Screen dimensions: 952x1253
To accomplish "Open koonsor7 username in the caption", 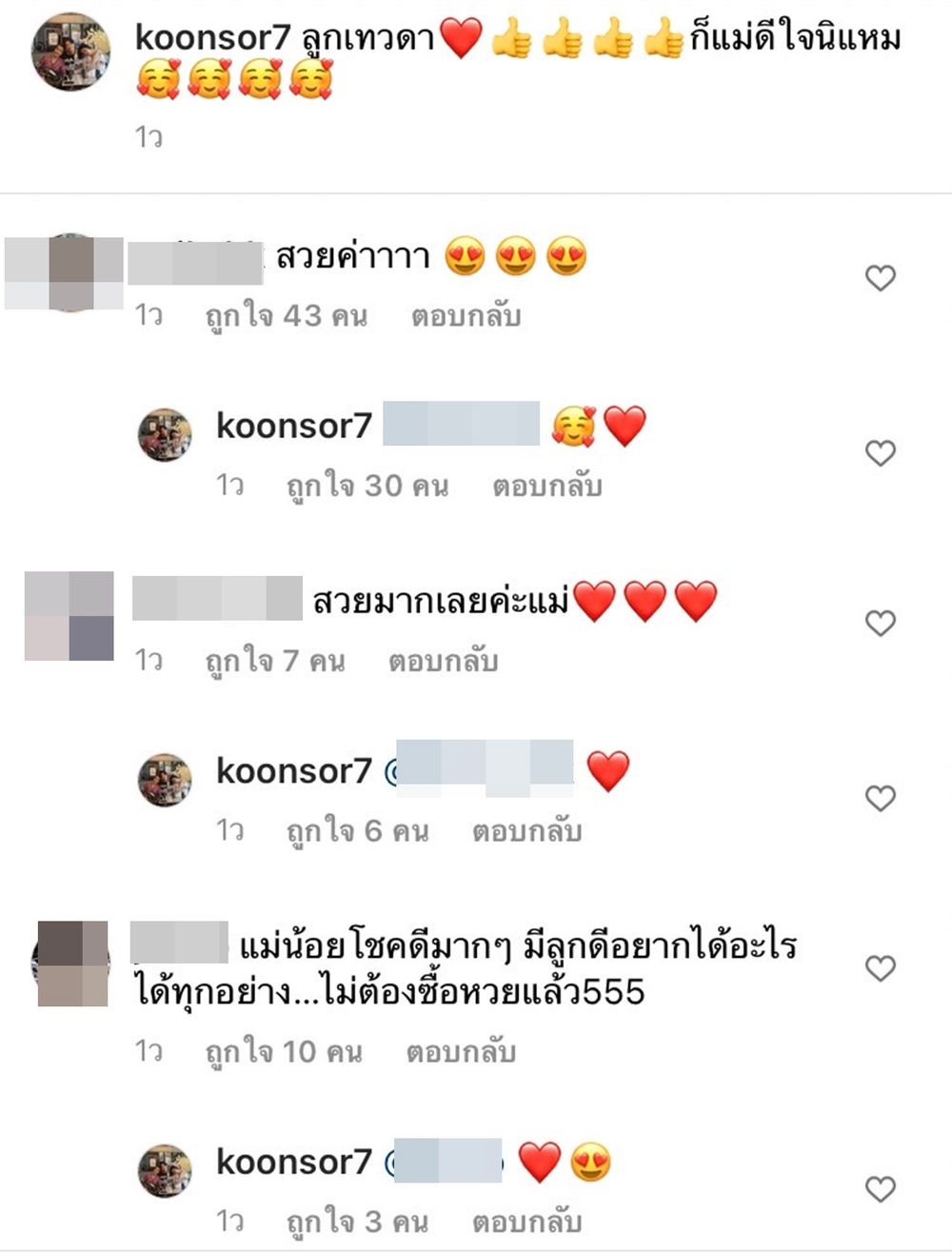I will coord(212,37).
